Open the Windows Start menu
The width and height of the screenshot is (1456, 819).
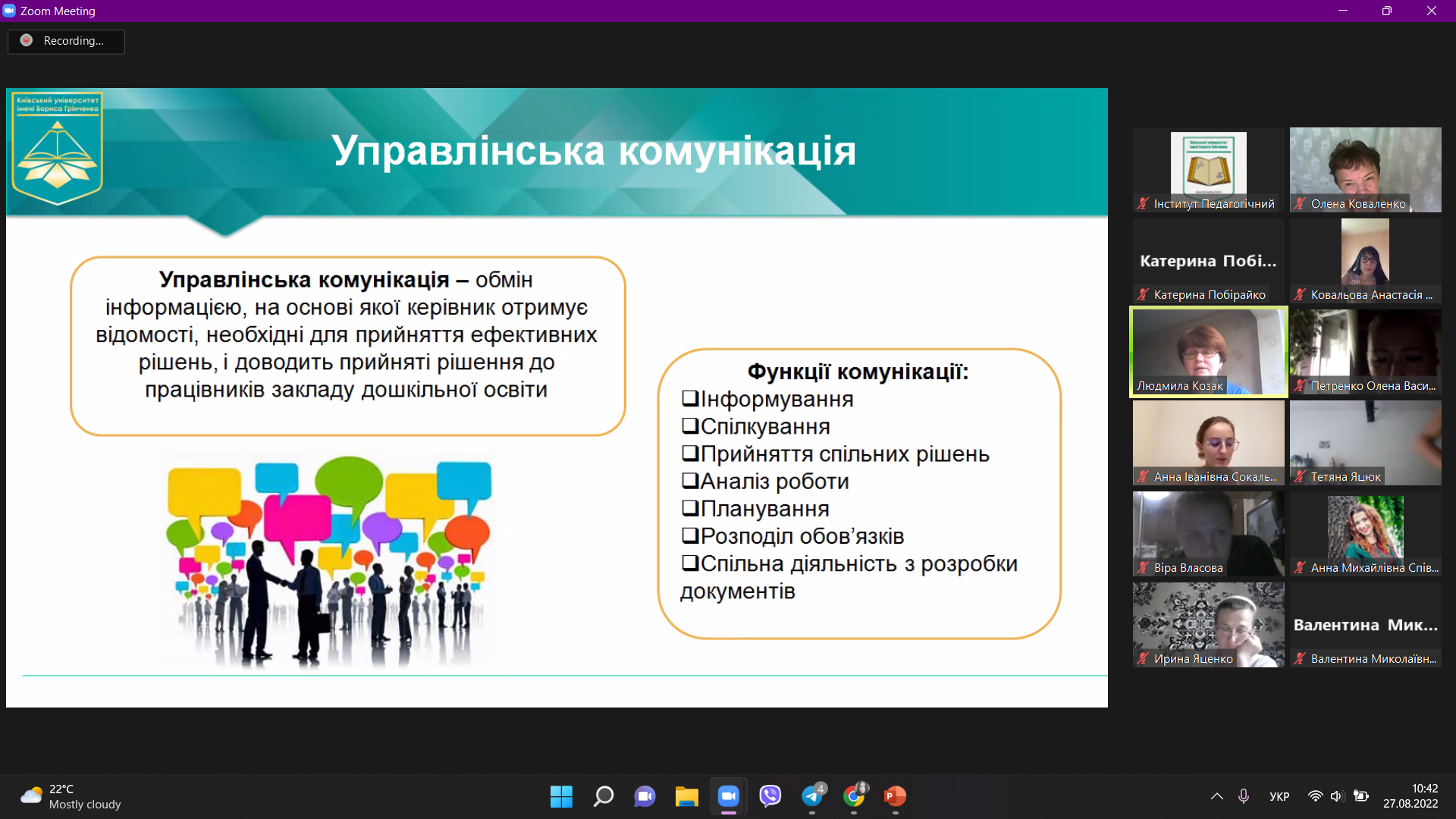tap(561, 796)
